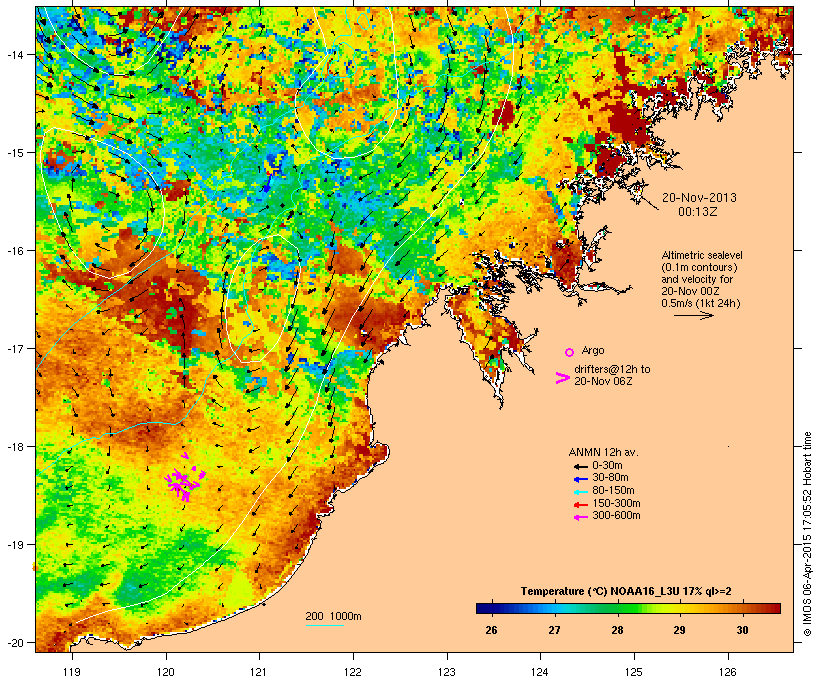Screen dimensions: 820x680
Task: Click the colorbar tick value 30
Action: pos(742,630)
